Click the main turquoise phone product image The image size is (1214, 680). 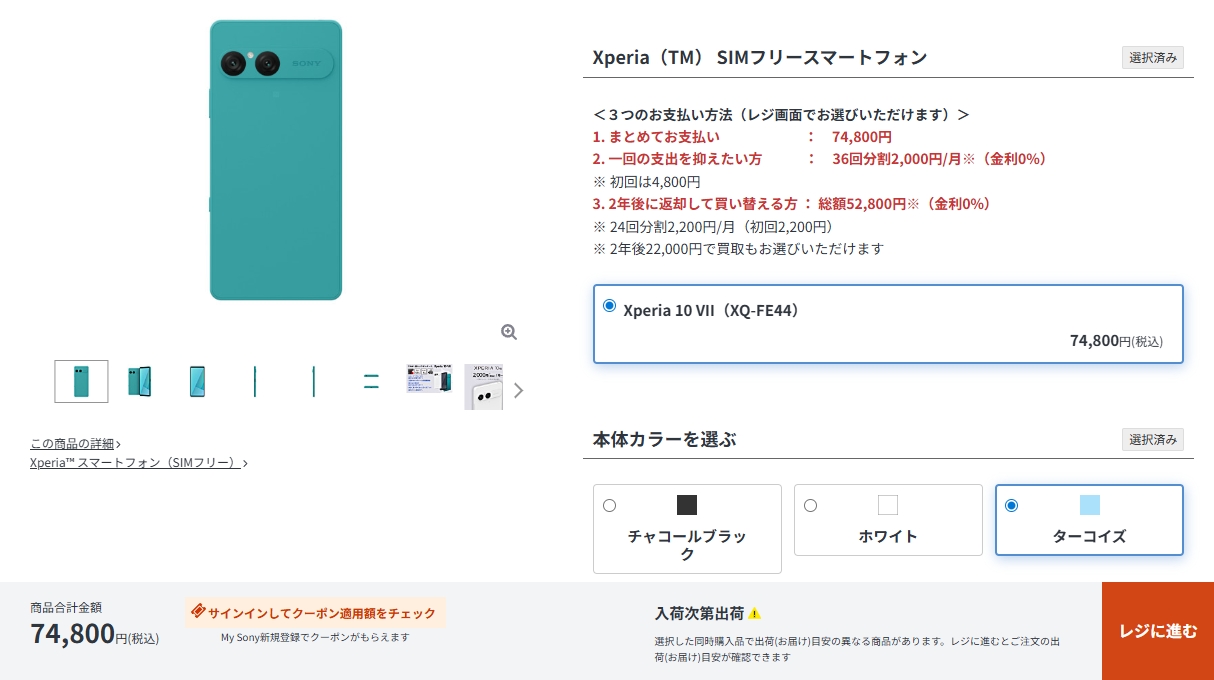coord(276,160)
